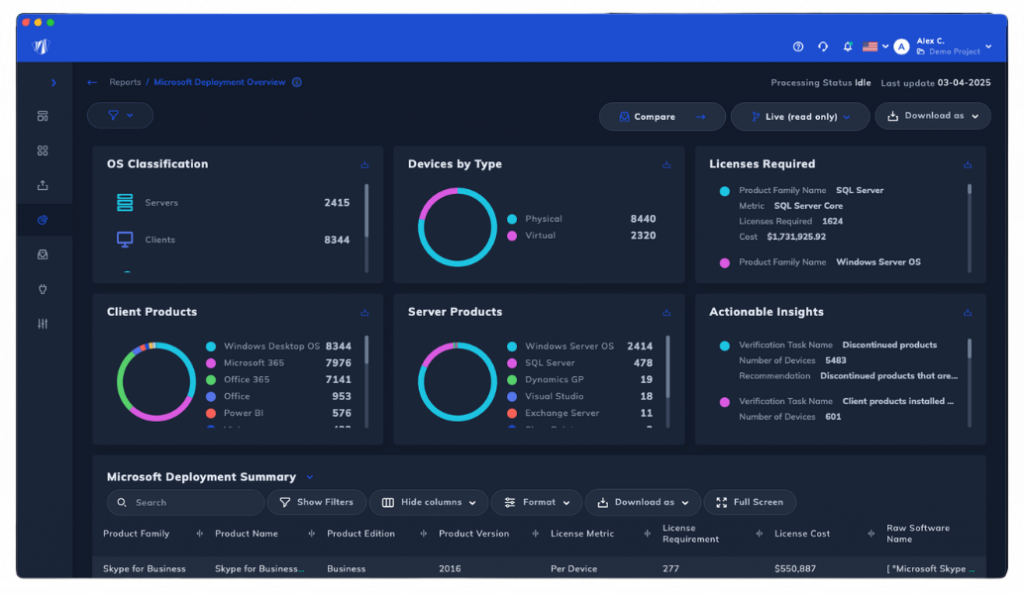Click the sliders settings icon in sidebar
The width and height of the screenshot is (1024, 594).
pos(42,324)
